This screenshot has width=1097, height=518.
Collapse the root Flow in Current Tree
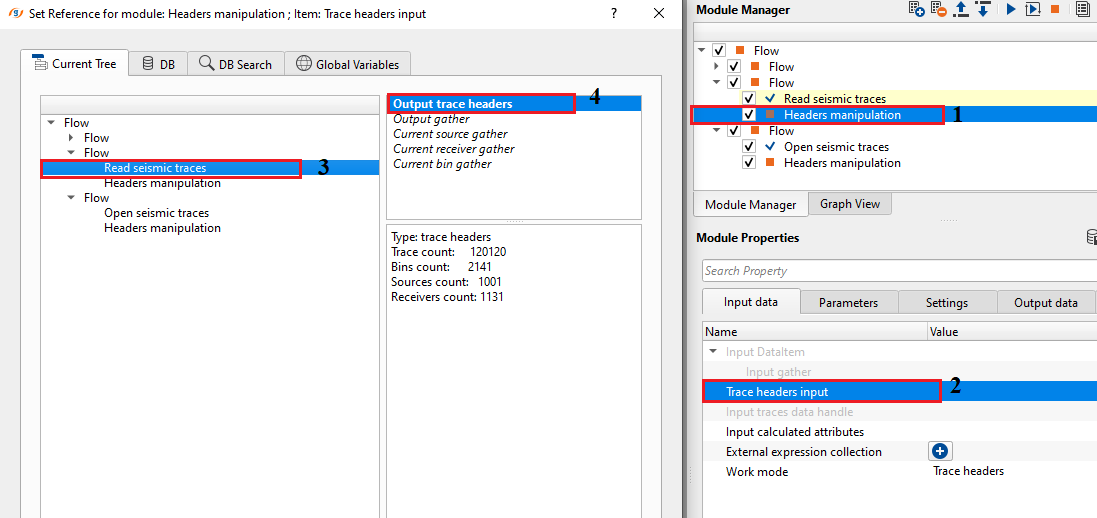click(50, 122)
